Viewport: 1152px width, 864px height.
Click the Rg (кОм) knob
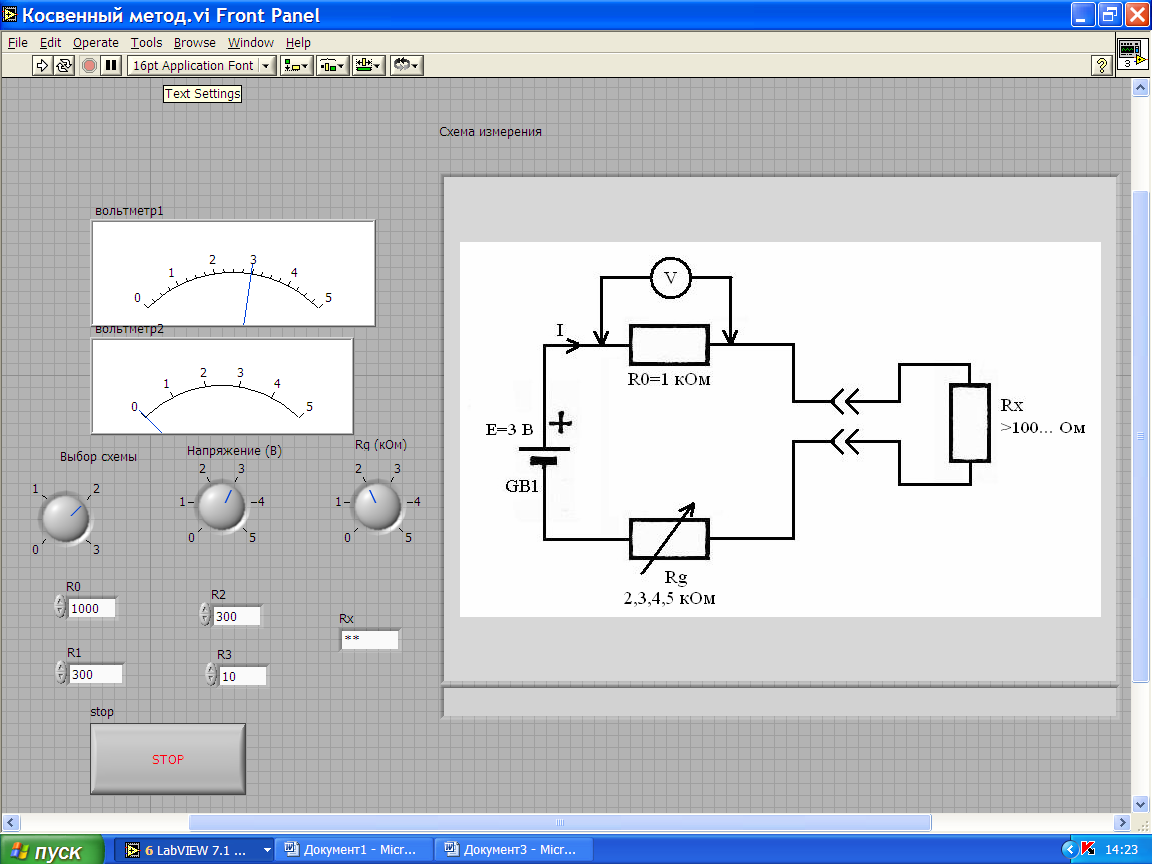pyautogui.click(x=378, y=505)
